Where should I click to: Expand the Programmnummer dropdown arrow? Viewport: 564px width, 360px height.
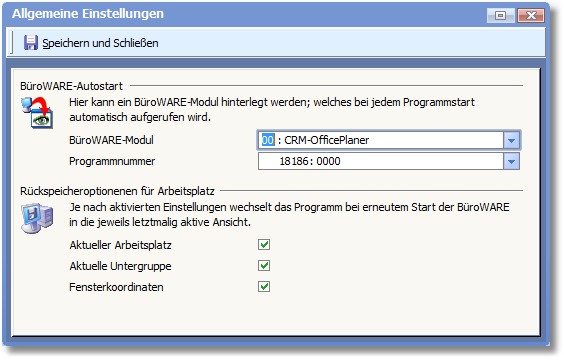pyautogui.click(x=511, y=161)
